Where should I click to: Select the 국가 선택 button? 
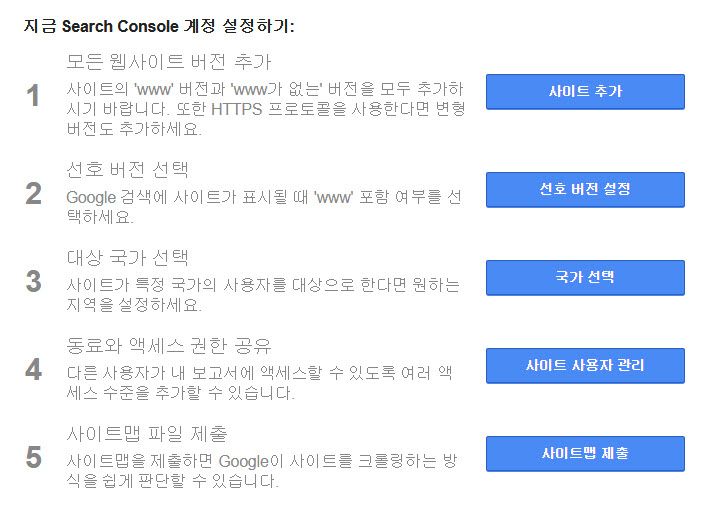585,277
